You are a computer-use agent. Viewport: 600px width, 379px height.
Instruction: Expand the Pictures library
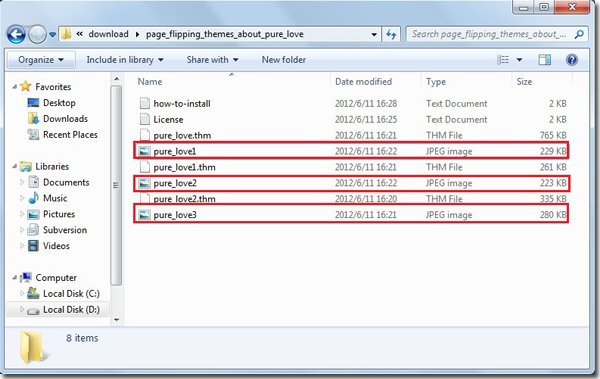pyautogui.click(x=22, y=214)
